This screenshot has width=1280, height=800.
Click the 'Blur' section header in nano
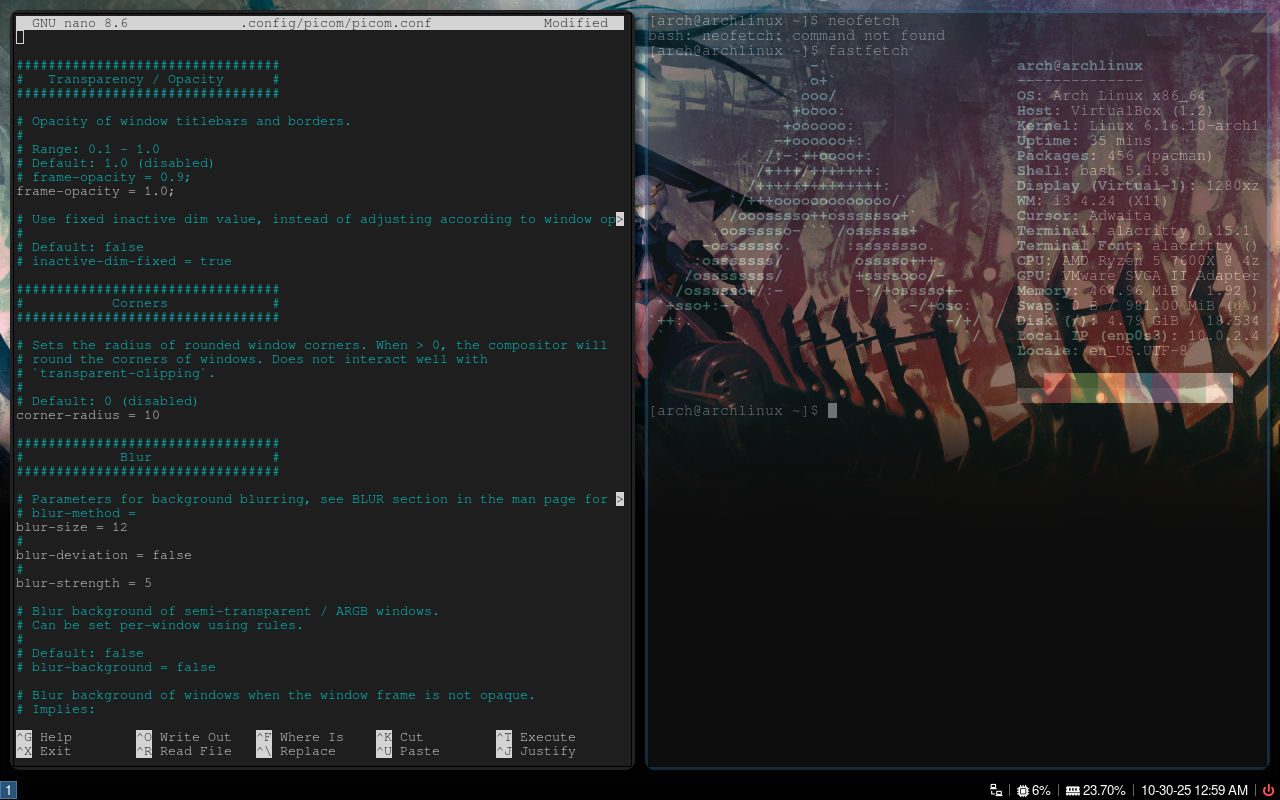coord(136,457)
